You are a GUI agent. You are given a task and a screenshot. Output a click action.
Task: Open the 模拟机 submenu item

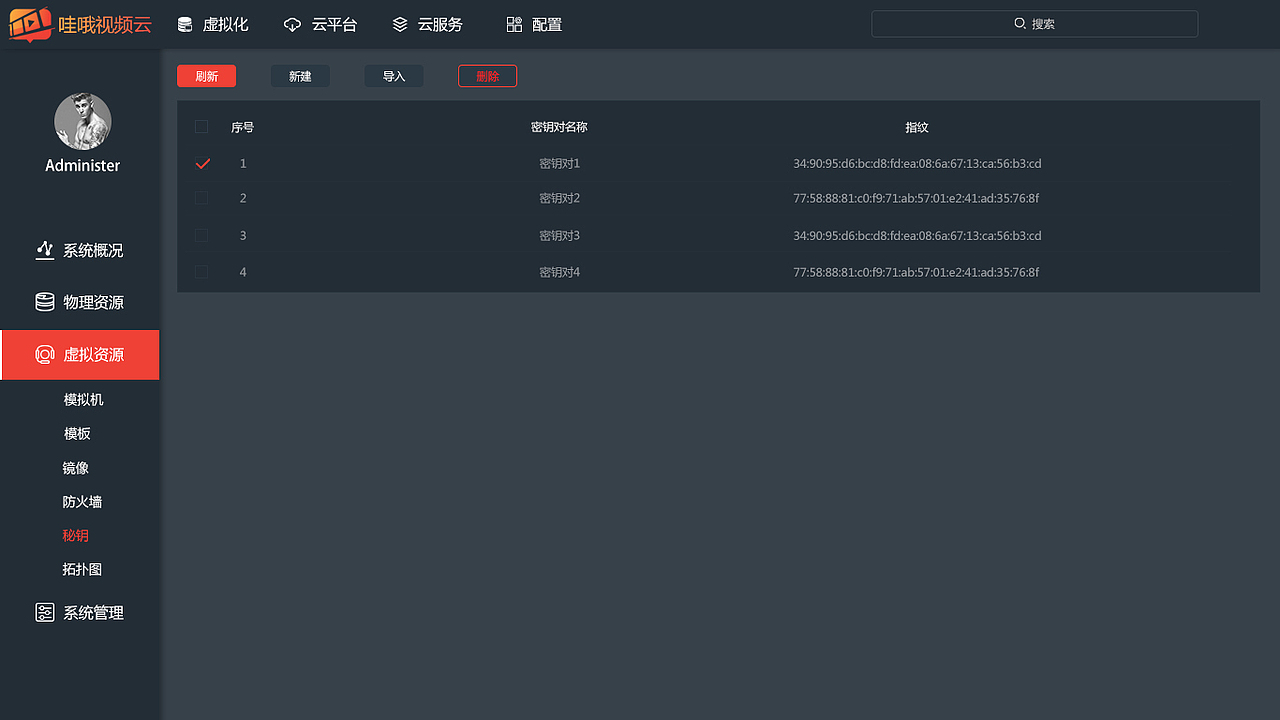click(x=83, y=400)
